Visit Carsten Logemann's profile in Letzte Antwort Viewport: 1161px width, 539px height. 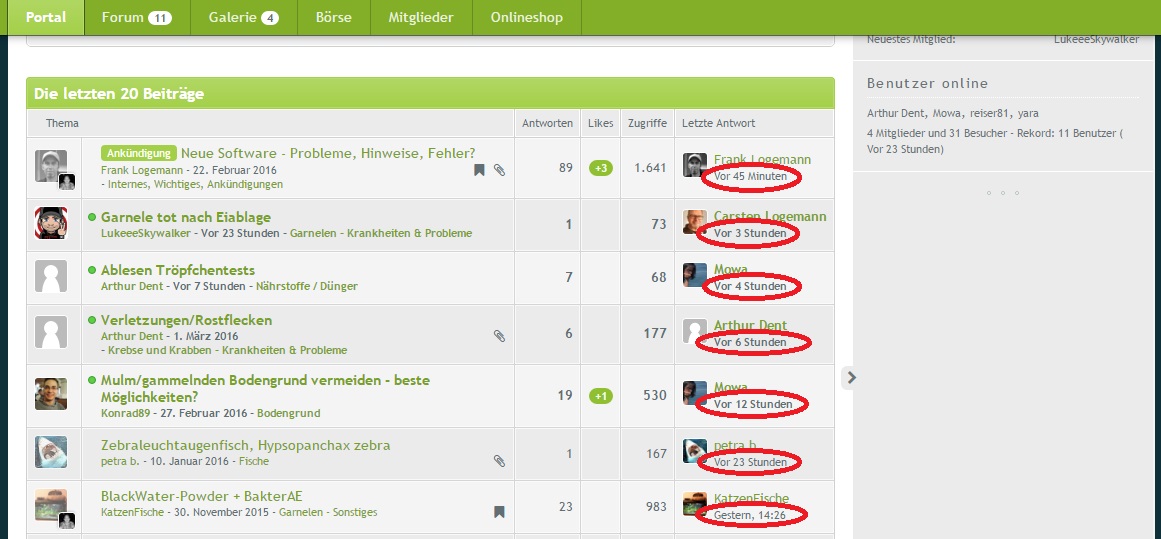(x=769, y=217)
